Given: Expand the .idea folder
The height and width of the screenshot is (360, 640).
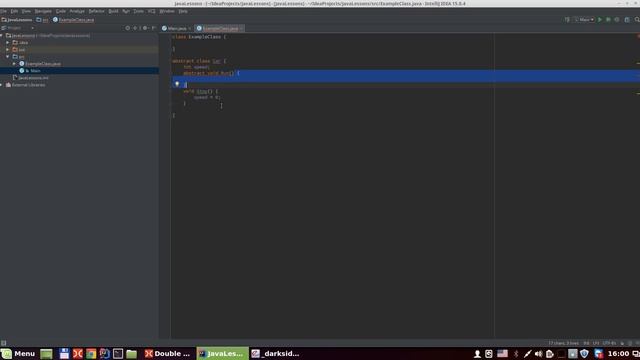Looking at the screenshot, I should pos(8,42).
